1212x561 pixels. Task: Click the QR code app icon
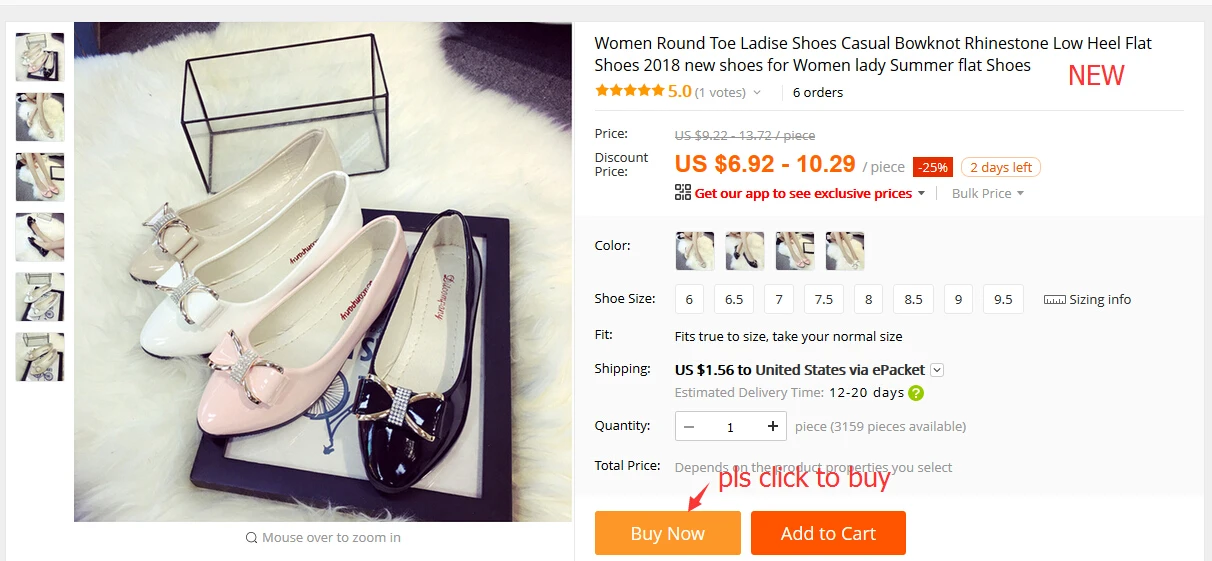coord(683,193)
